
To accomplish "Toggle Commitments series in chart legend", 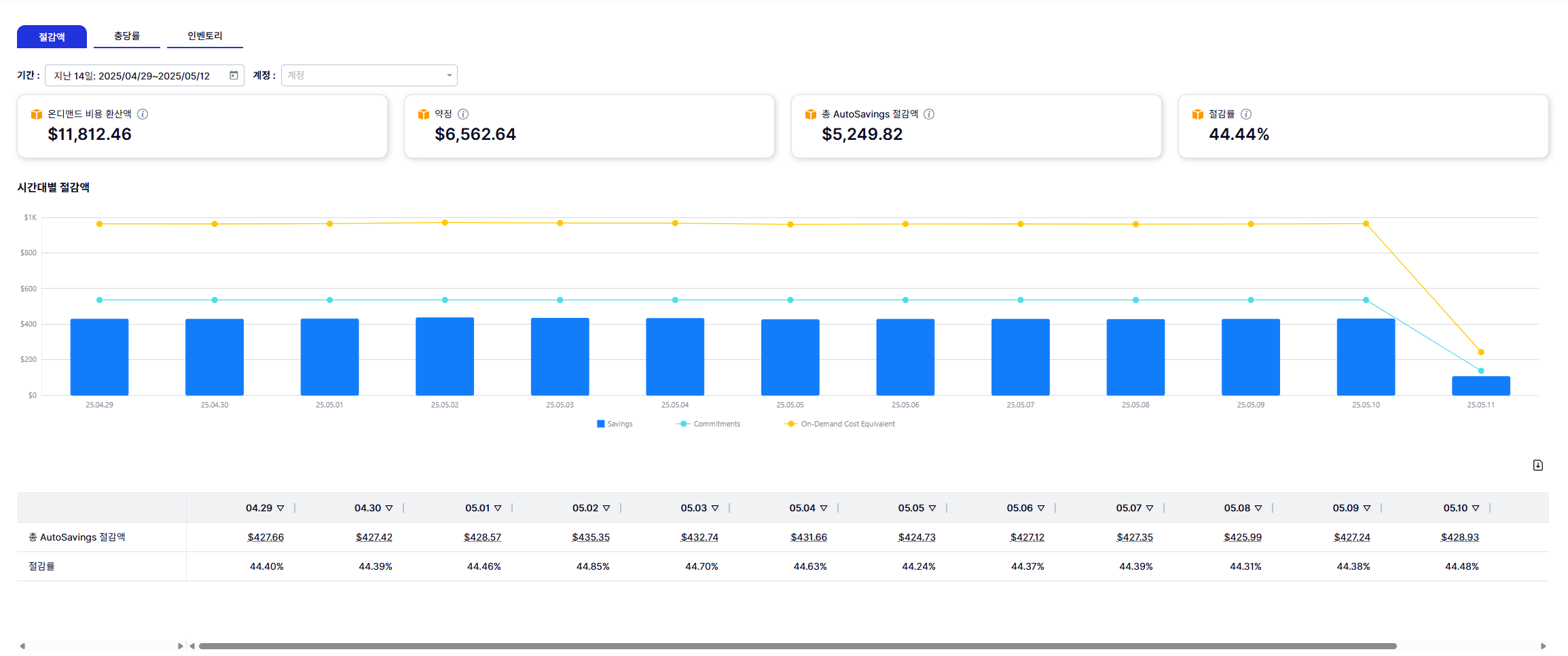I will pyautogui.click(x=709, y=424).
